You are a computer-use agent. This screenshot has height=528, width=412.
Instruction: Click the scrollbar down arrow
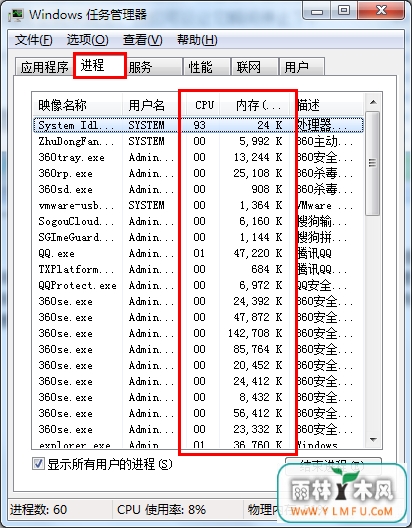[x=373, y=439]
